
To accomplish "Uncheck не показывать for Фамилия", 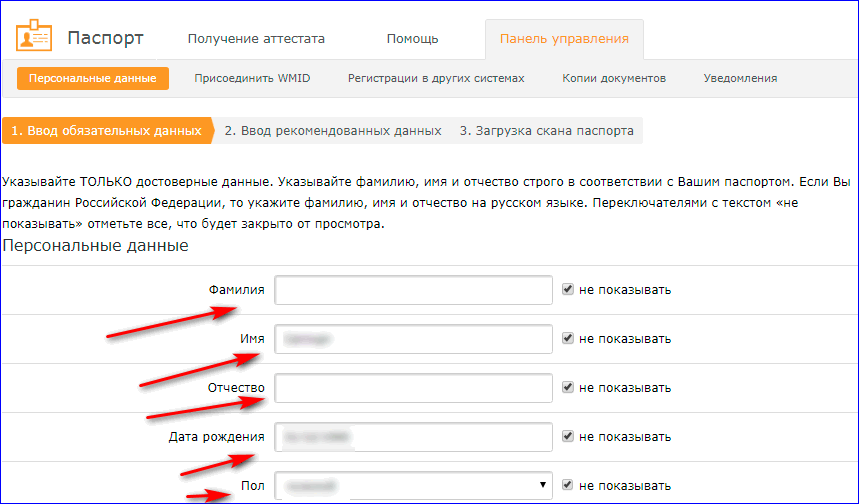I will (x=568, y=290).
